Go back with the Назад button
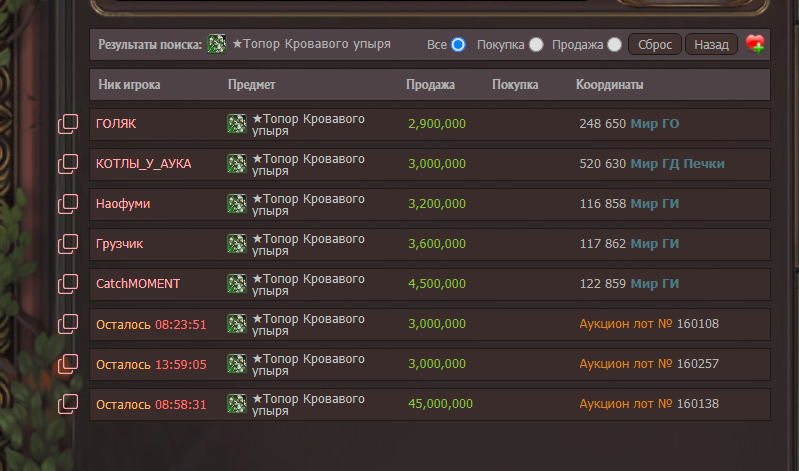799x471 pixels. point(711,44)
